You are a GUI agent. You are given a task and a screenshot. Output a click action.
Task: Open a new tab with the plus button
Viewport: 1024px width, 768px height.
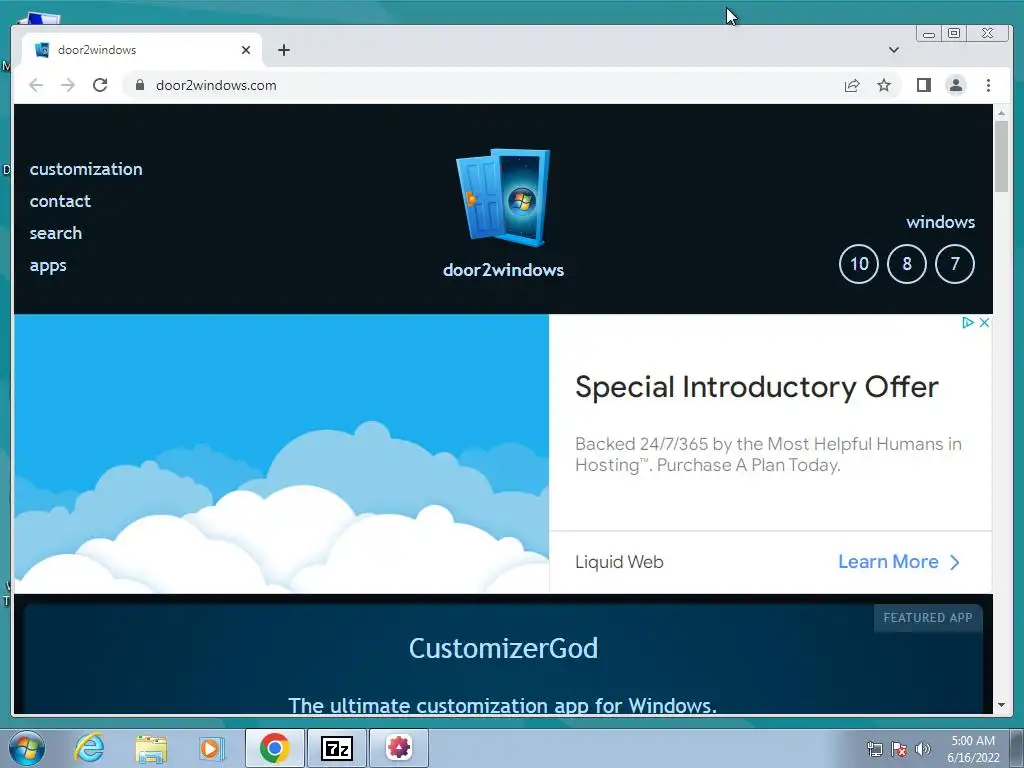283,50
